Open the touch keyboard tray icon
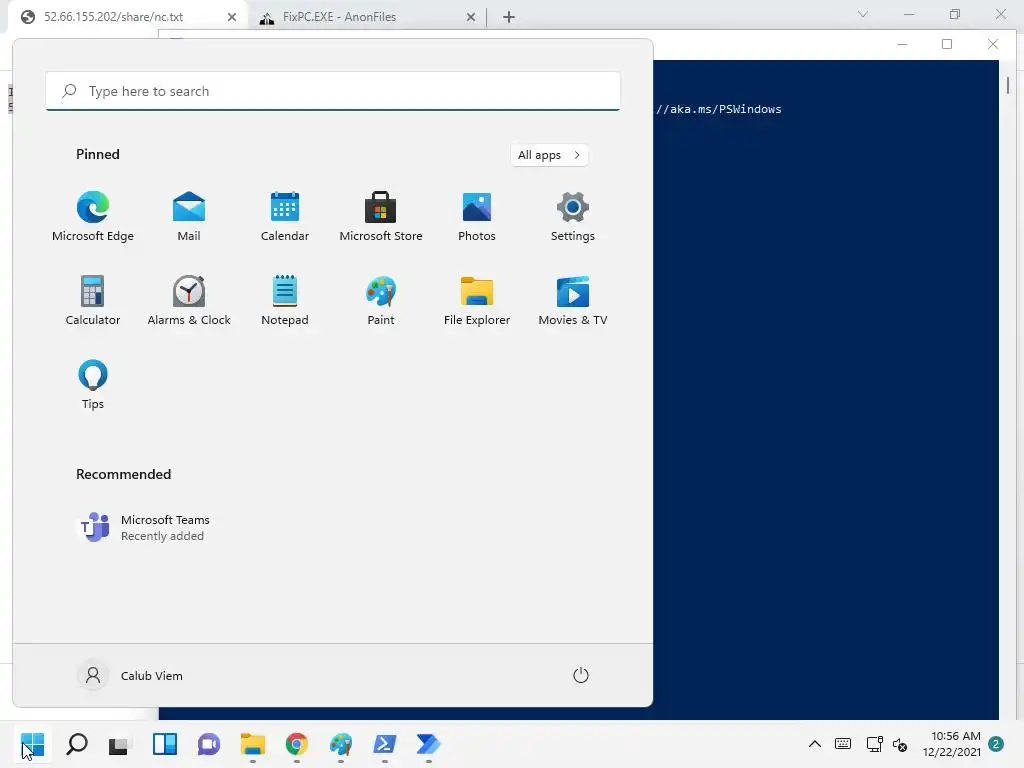This screenshot has width=1024, height=768. (843, 744)
